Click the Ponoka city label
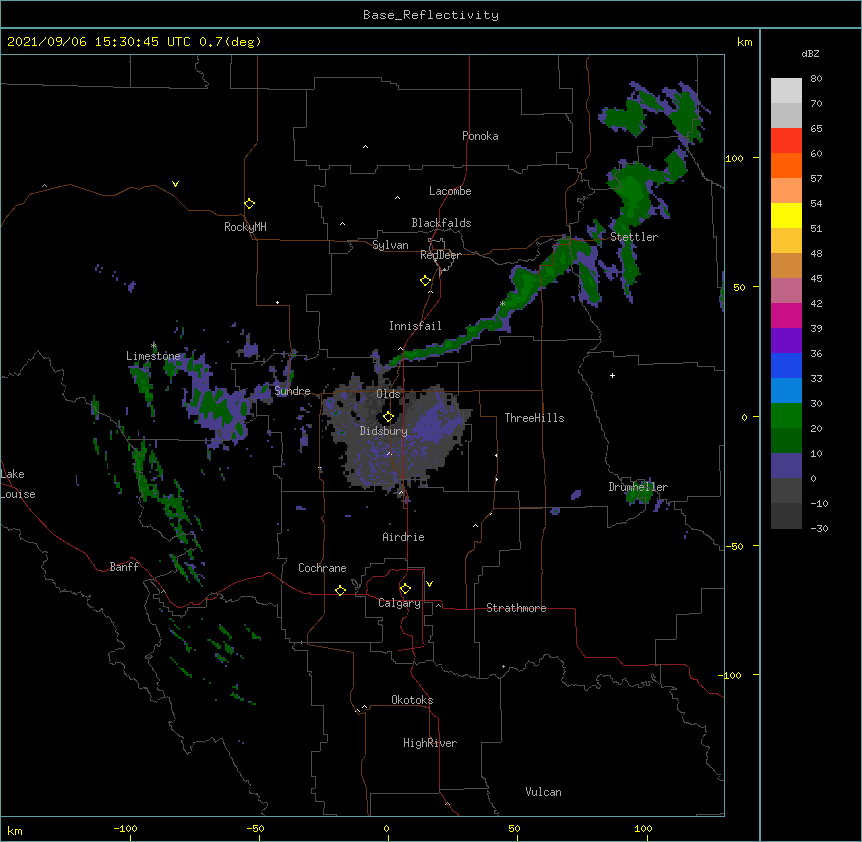The image size is (862, 842). pos(480,136)
